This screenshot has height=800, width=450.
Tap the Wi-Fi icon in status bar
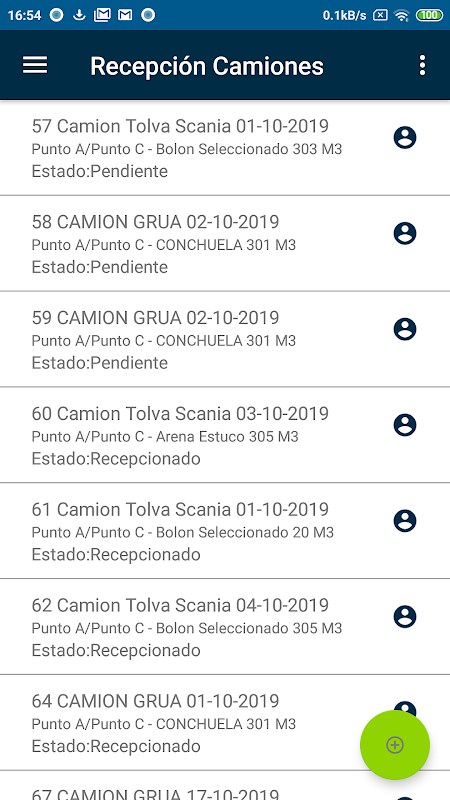[x=402, y=15]
